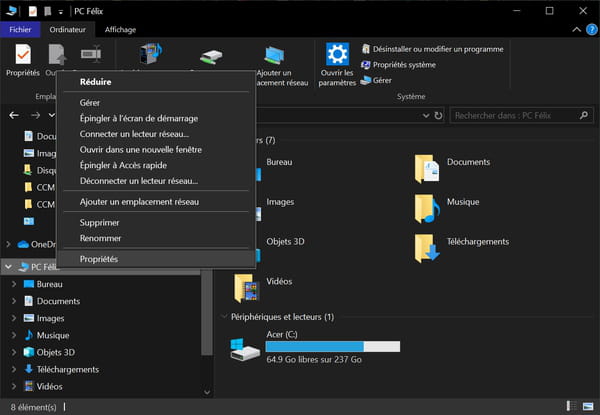Click the Acer (C:) disk usage bar
The width and height of the screenshot is (600, 415).
coord(333,347)
